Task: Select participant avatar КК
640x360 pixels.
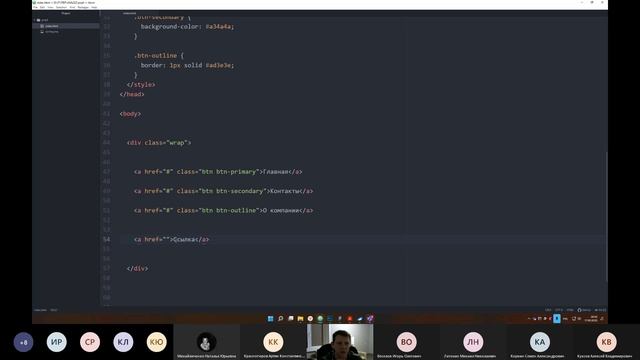Action: point(273,342)
